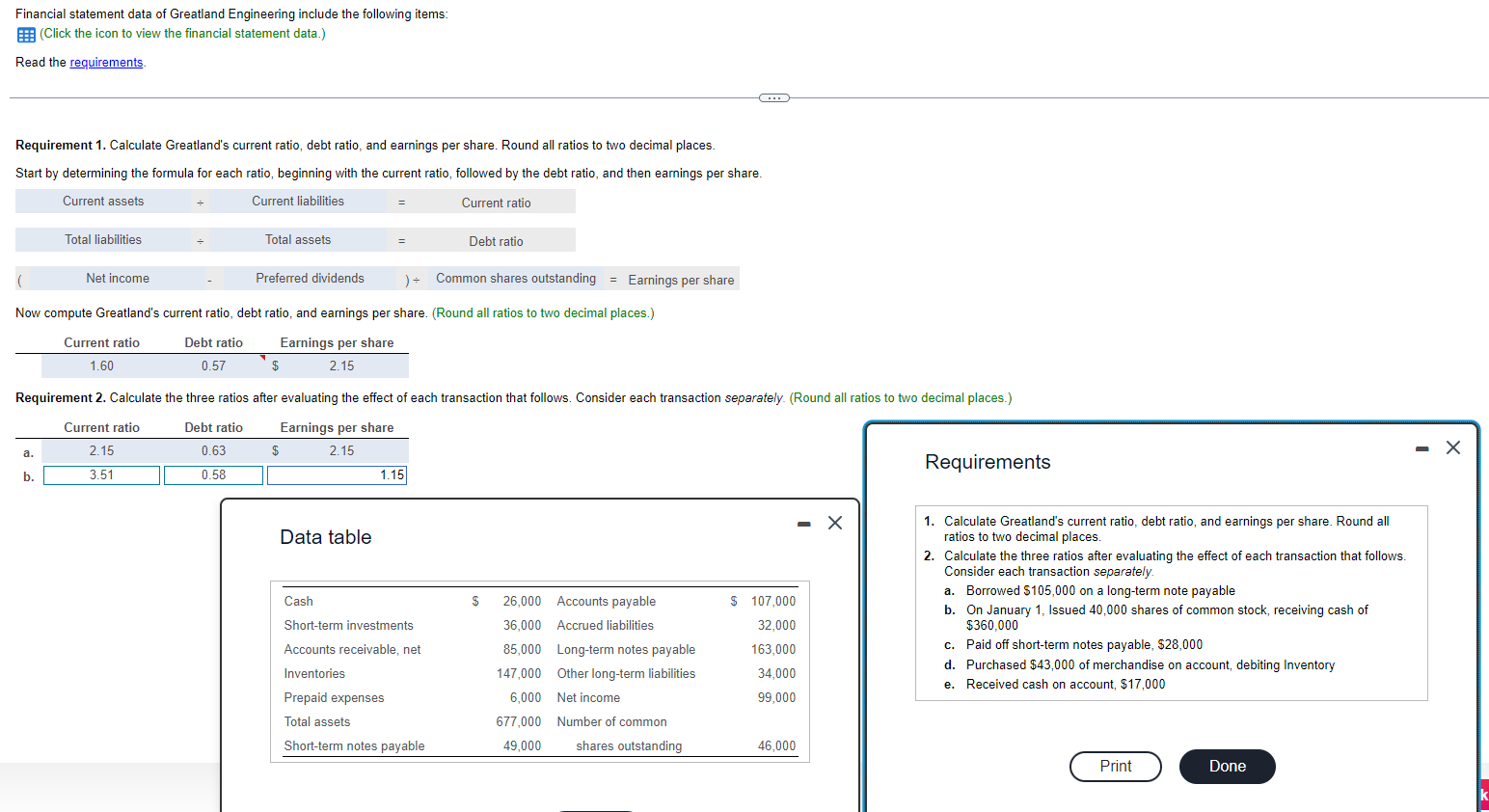Viewport: 1489px width, 812px height.
Task: Close the Data table window
Action: pos(834,522)
